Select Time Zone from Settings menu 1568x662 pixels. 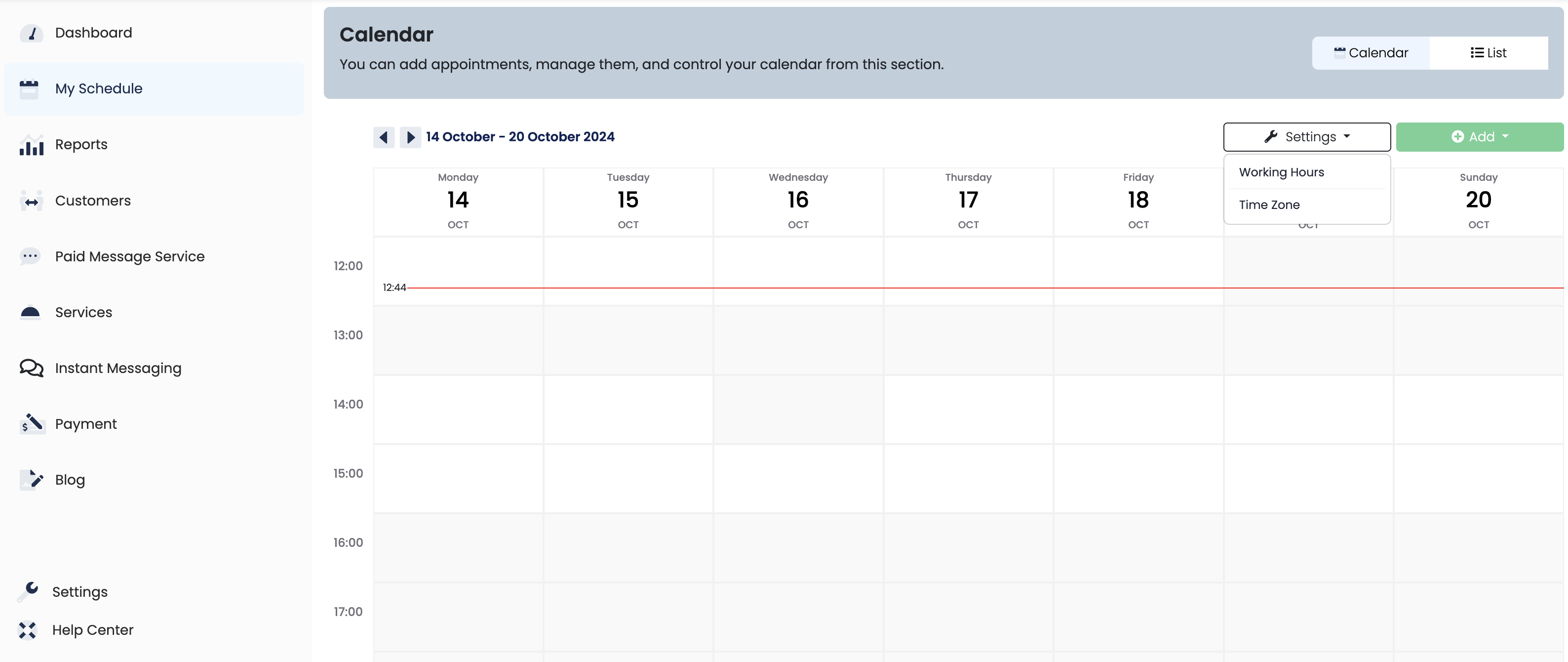tap(1306, 205)
